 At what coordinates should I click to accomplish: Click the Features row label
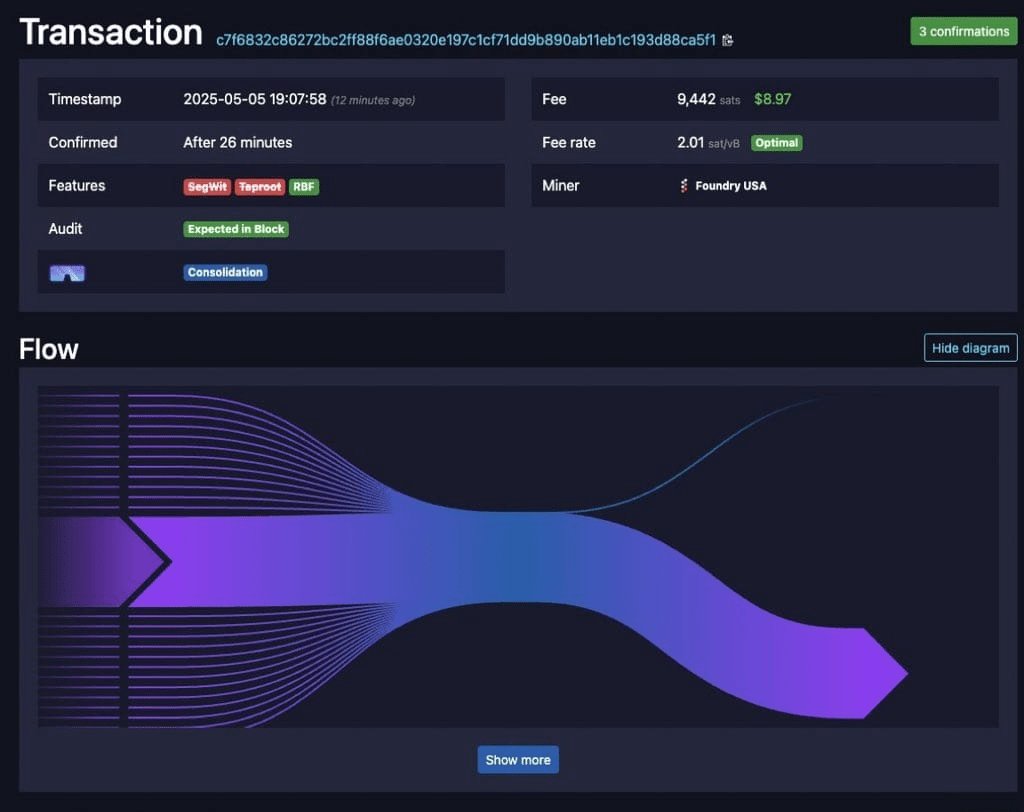(76, 186)
